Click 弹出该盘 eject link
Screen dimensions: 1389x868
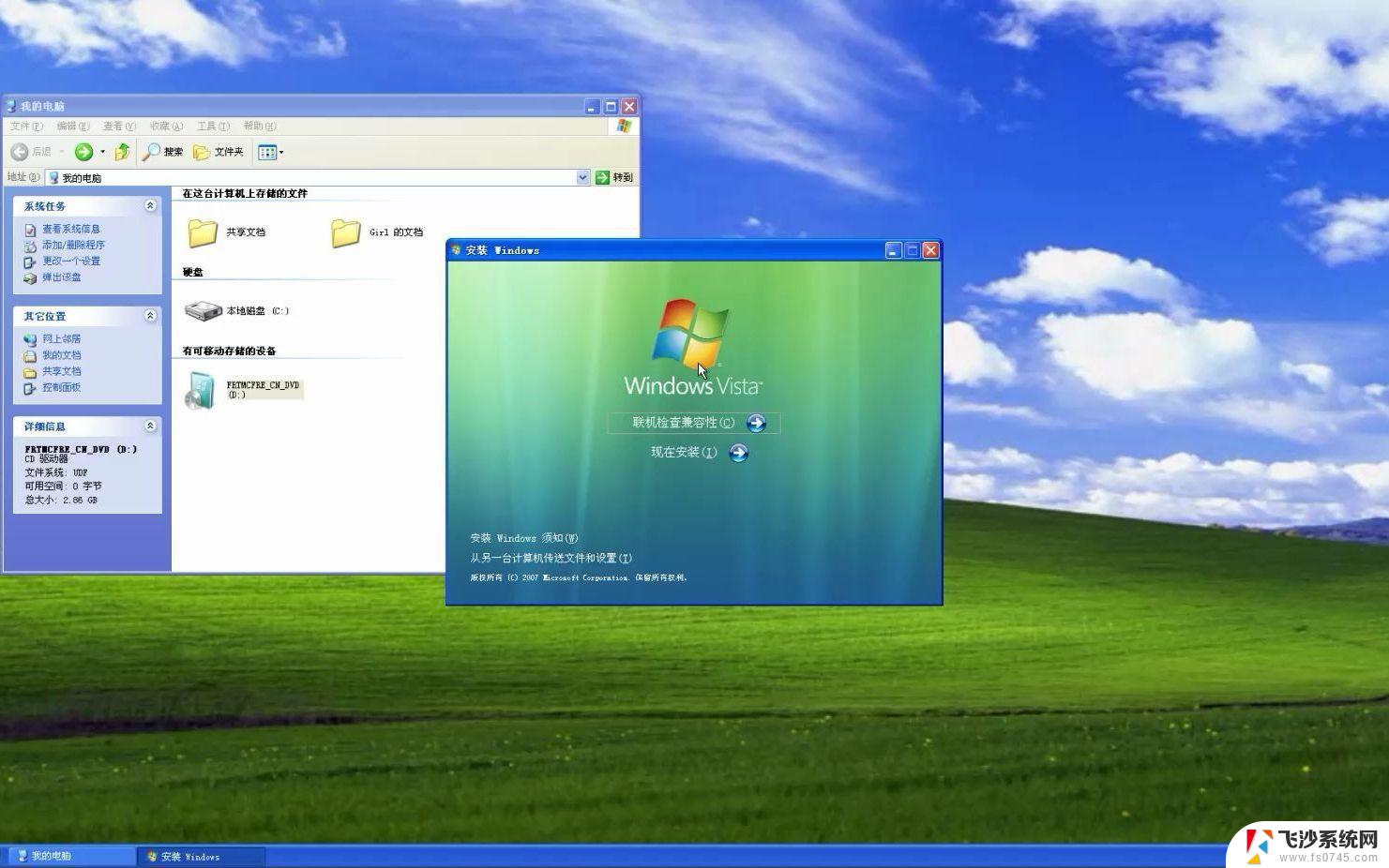click(x=61, y=277)
